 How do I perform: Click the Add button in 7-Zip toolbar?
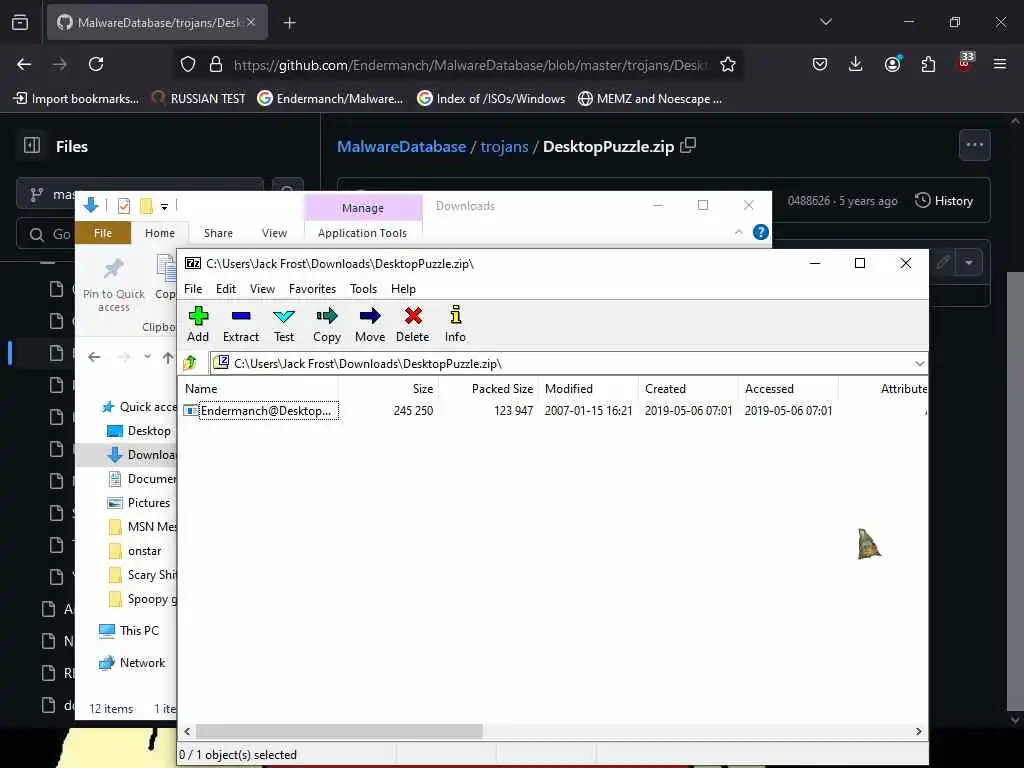198,324
